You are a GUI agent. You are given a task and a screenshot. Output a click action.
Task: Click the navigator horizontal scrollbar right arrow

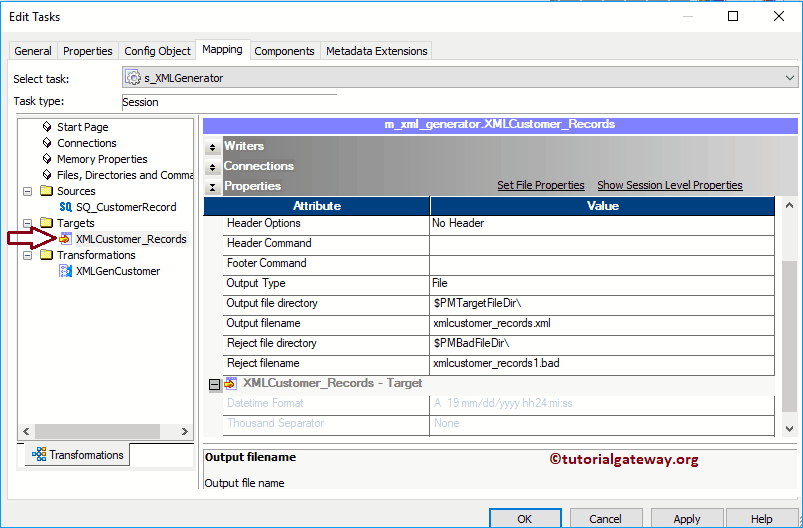(x=184, y=431)
